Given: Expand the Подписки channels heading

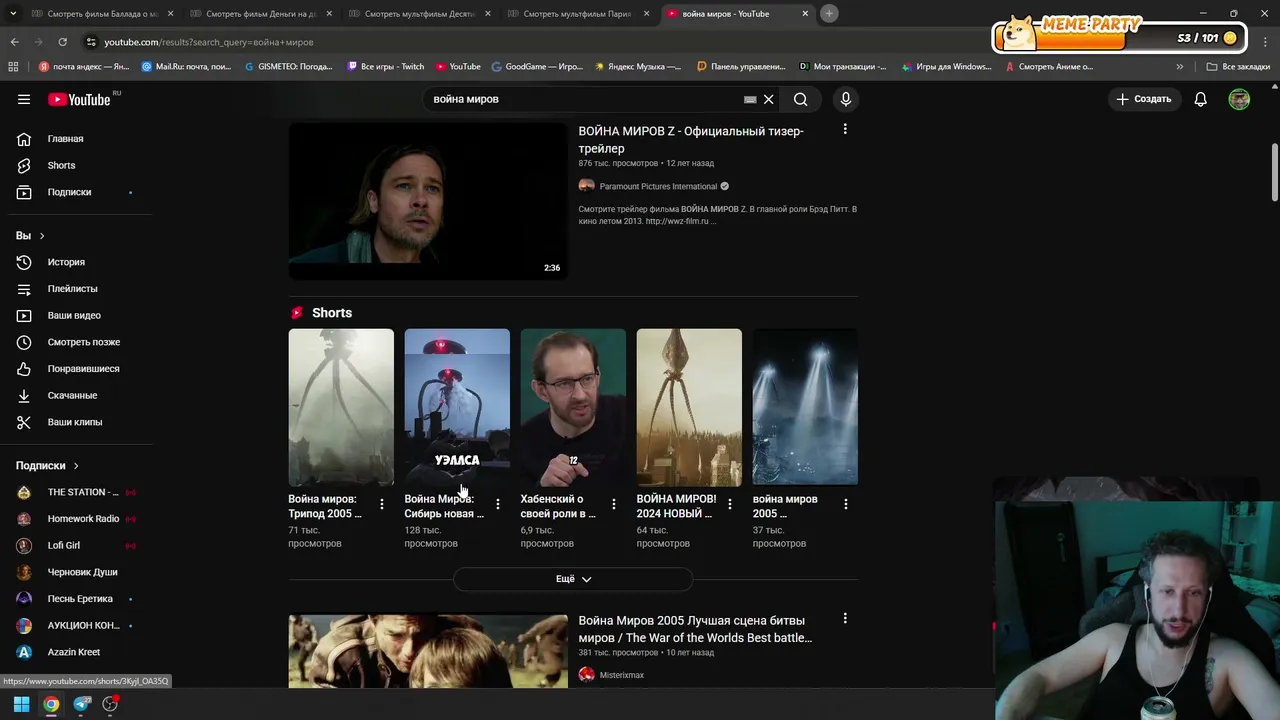Looking at the screenshot, I should pyautogui.click(x=47, y=466).
